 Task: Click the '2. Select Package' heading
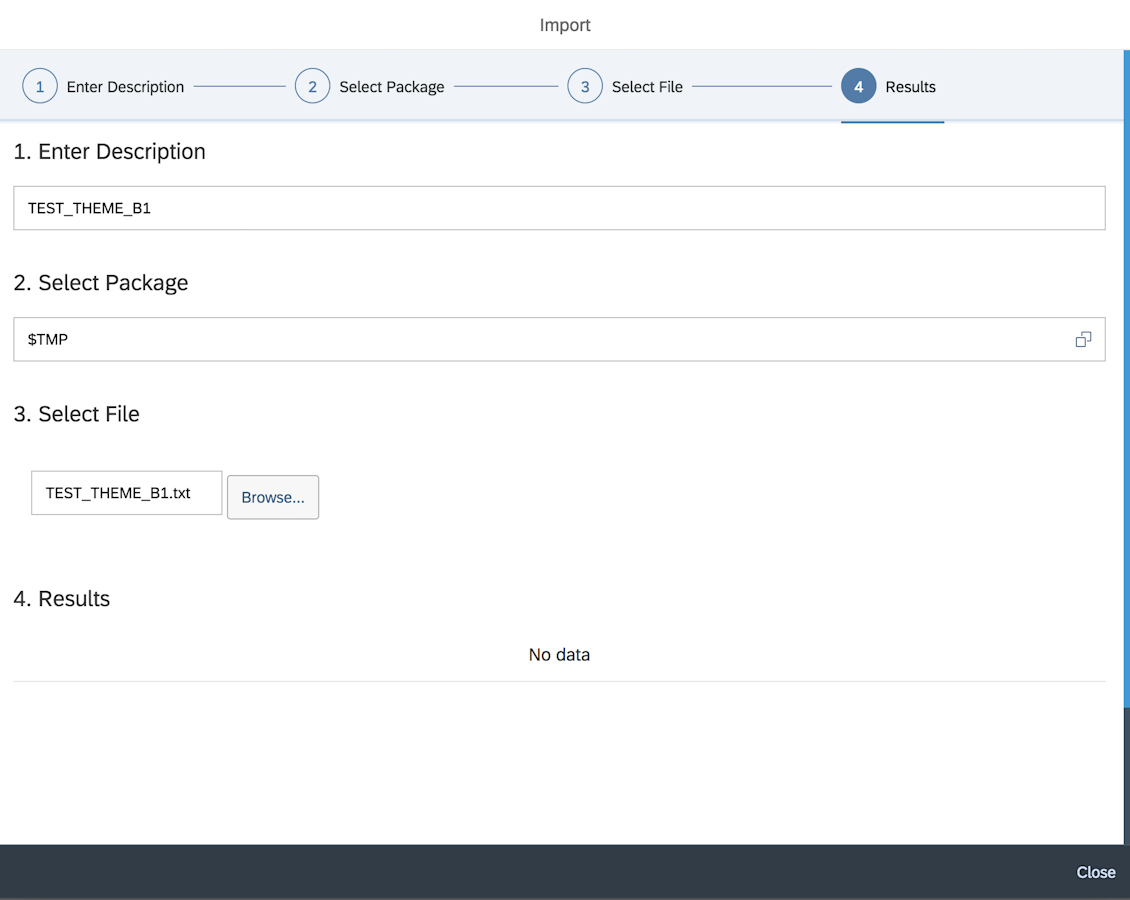click(x=101, y=283)
